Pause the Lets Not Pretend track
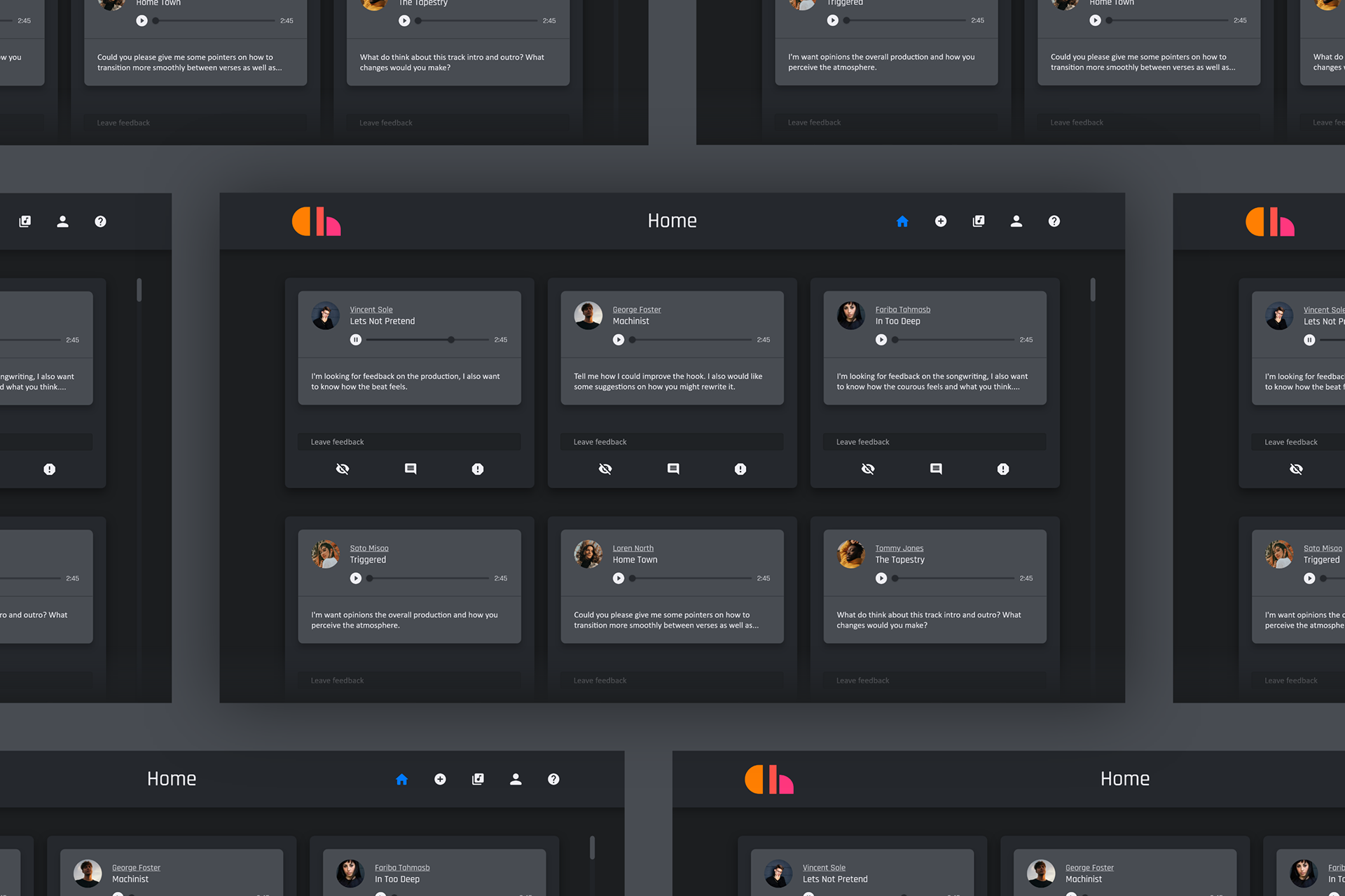This screenshot has width=1345, height=896. (x=356, y=340)
